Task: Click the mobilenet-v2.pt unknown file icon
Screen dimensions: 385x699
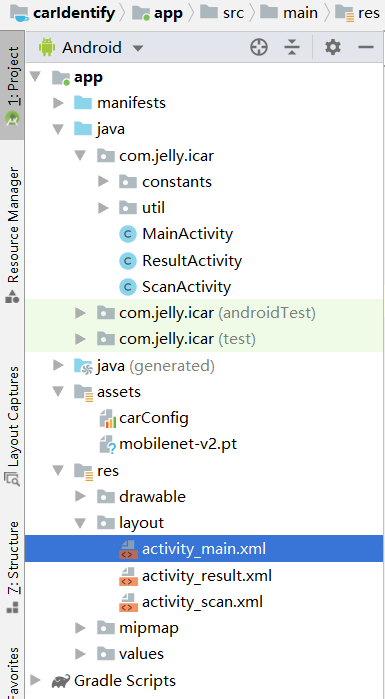Action: tap(107, 444)
